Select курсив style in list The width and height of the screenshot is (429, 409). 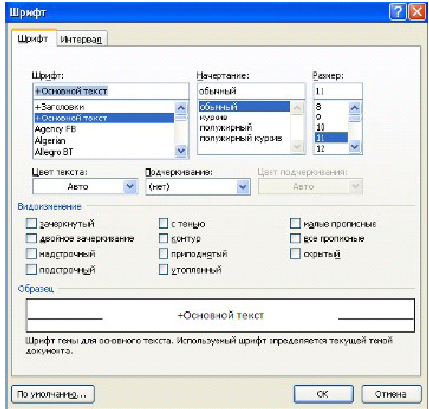click(244, 117)
